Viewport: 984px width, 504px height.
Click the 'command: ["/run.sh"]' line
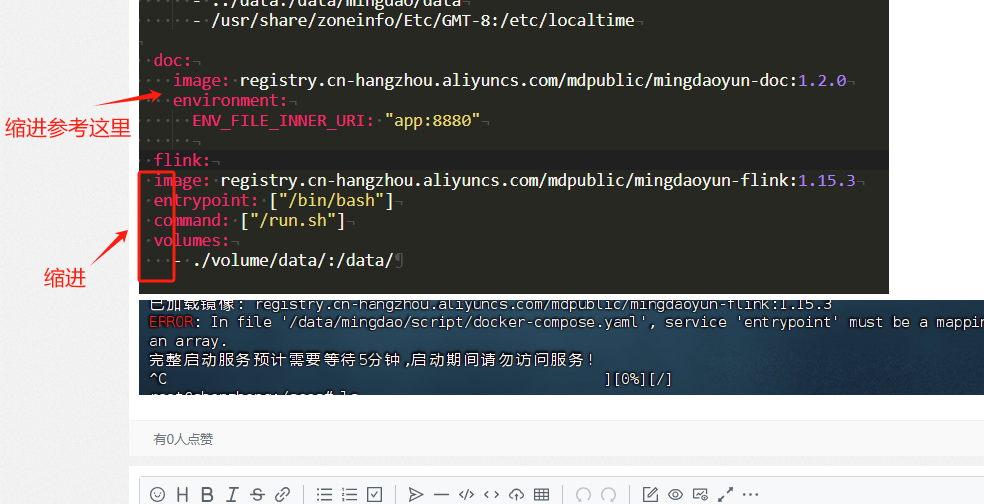[x=249, y=221]
